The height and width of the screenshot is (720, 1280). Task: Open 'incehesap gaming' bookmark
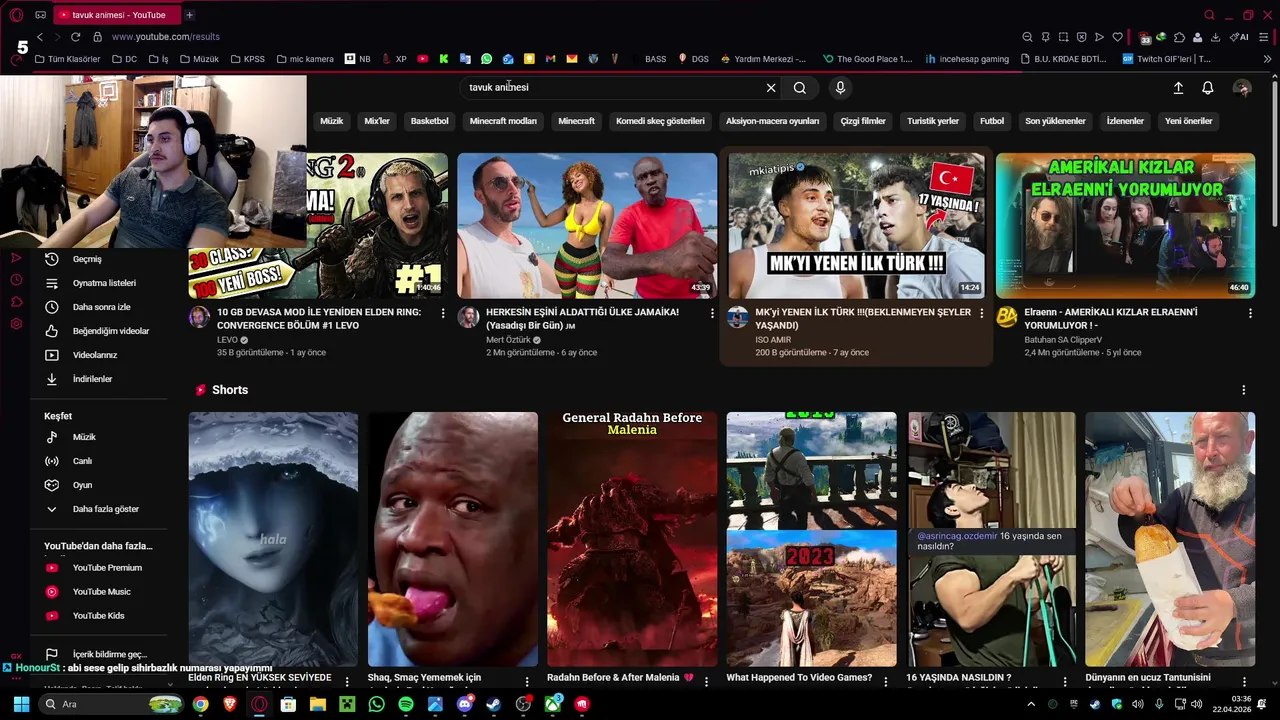(967, 59)
